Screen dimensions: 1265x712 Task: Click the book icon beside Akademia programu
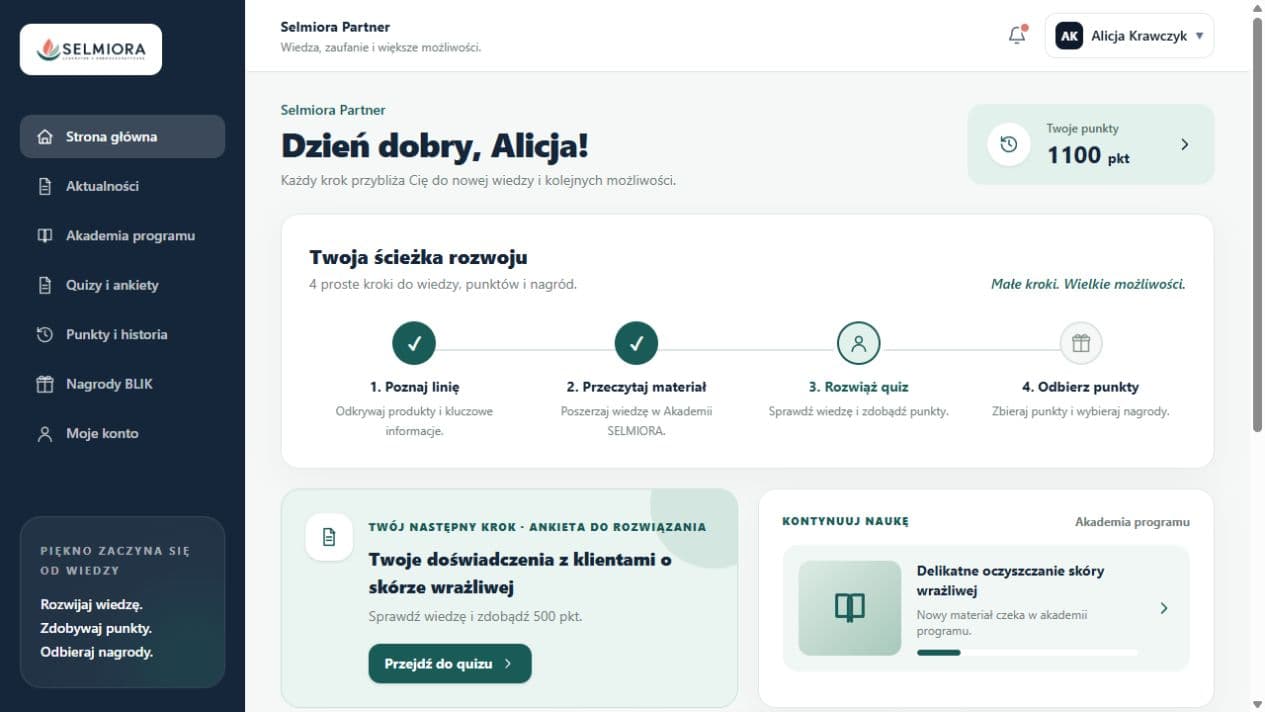coord(44,236)
